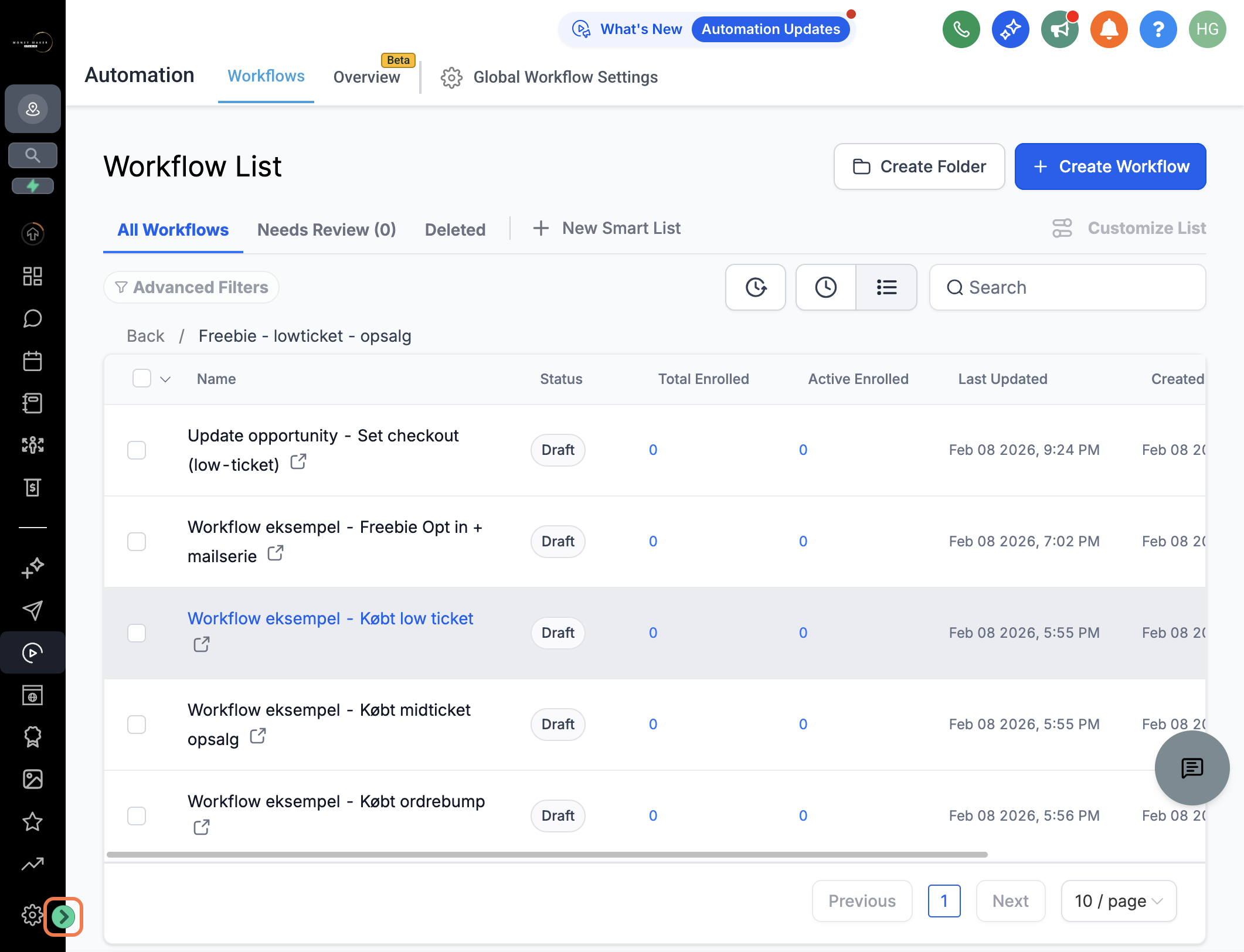Image resolution: width=1244 pixels, height=952 pixels.
Task: Click into the workflow Search field
Action: 1068,287
